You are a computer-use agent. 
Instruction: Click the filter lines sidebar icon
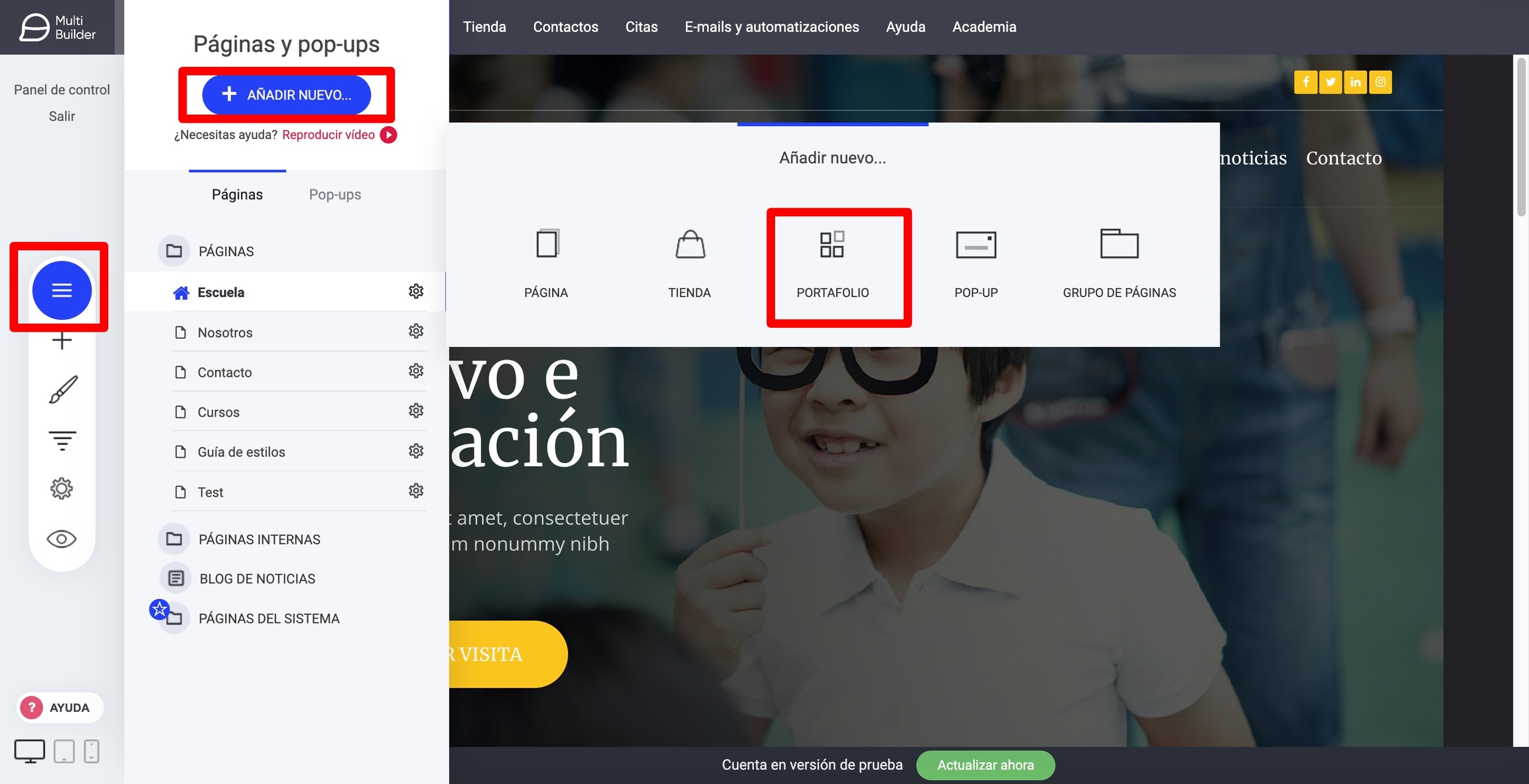tap(62, 440)
